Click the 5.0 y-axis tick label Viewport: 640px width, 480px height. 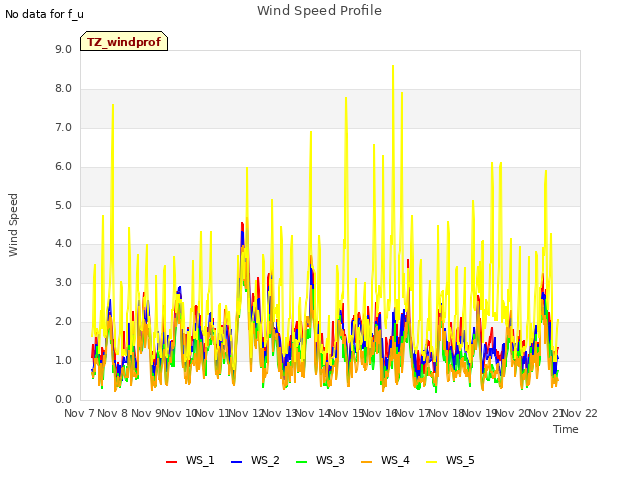(x=63, y=205)
